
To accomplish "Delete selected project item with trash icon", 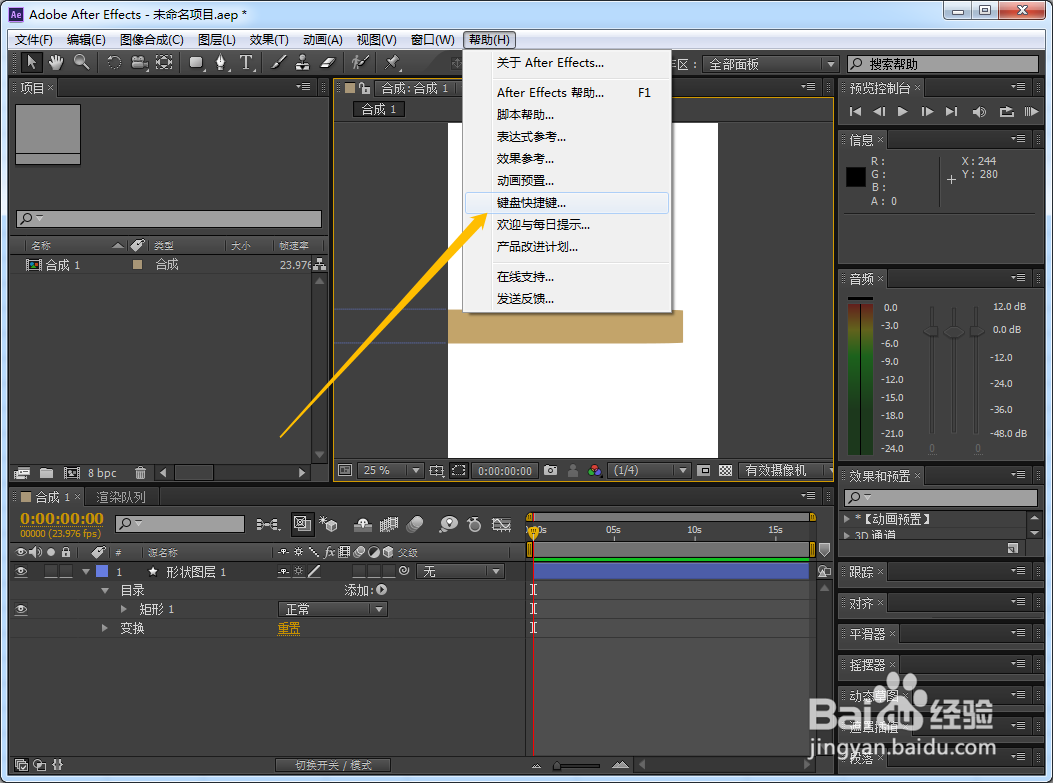I will coord(140,473).
